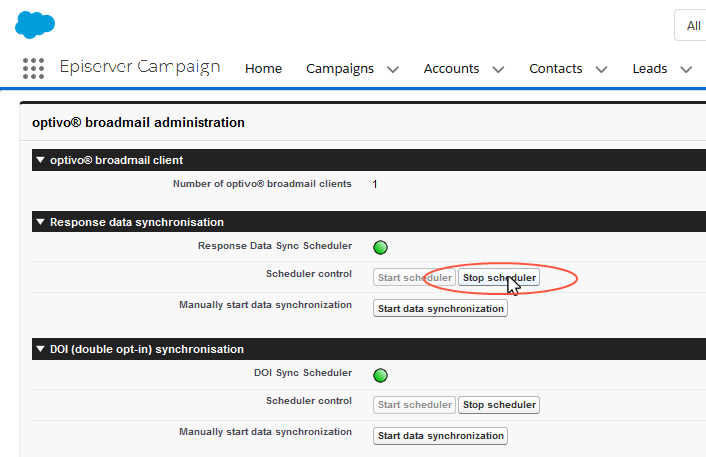706x457 pixels.
Task: Open the Contacts tab dropdown chevron
Action: tap(601, 69)
